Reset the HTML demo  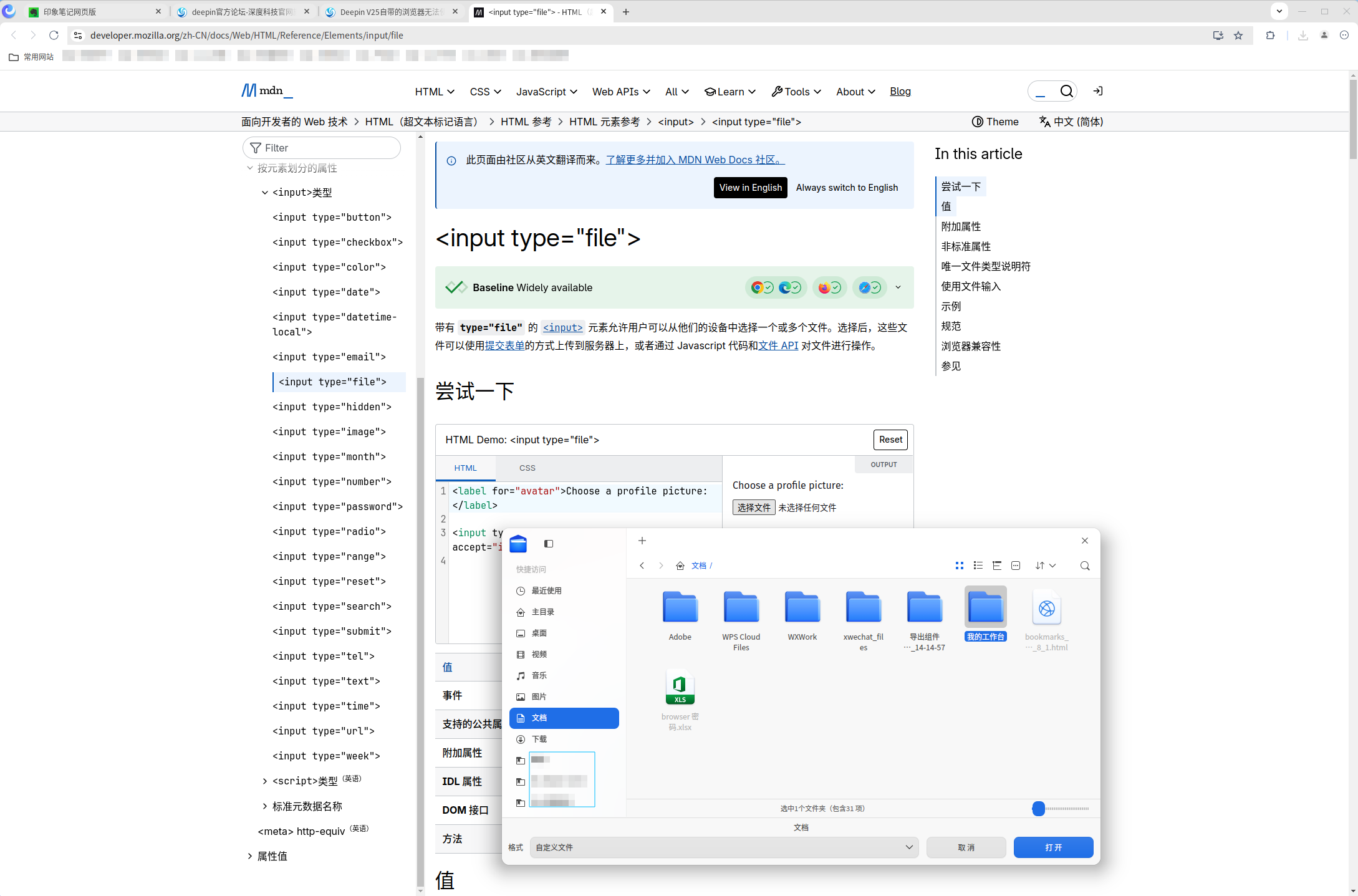[890, 440]
